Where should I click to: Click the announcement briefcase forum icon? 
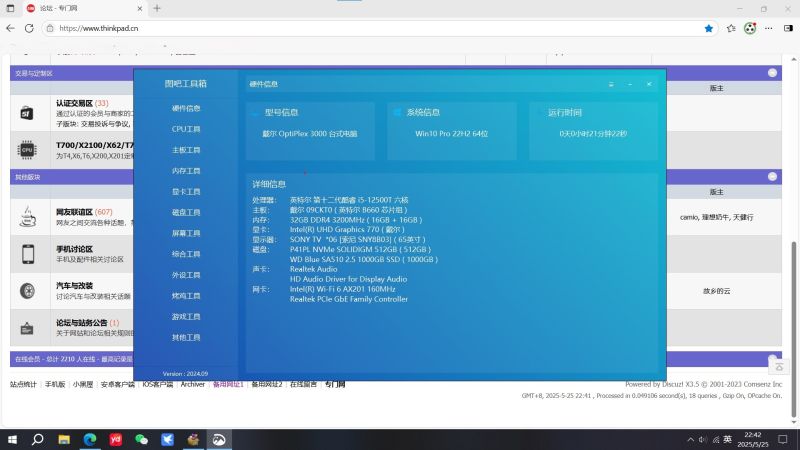[x=27, y=328]
